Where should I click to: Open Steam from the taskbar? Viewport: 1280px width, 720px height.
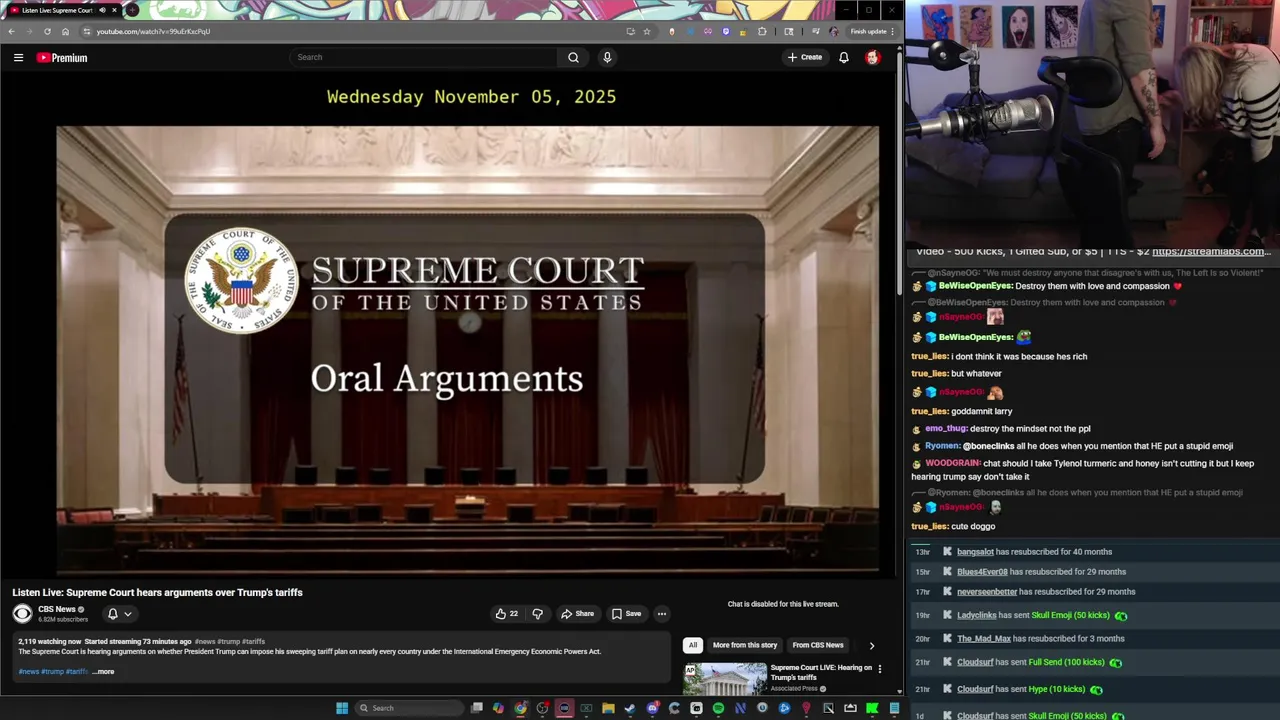pos(629,708)
